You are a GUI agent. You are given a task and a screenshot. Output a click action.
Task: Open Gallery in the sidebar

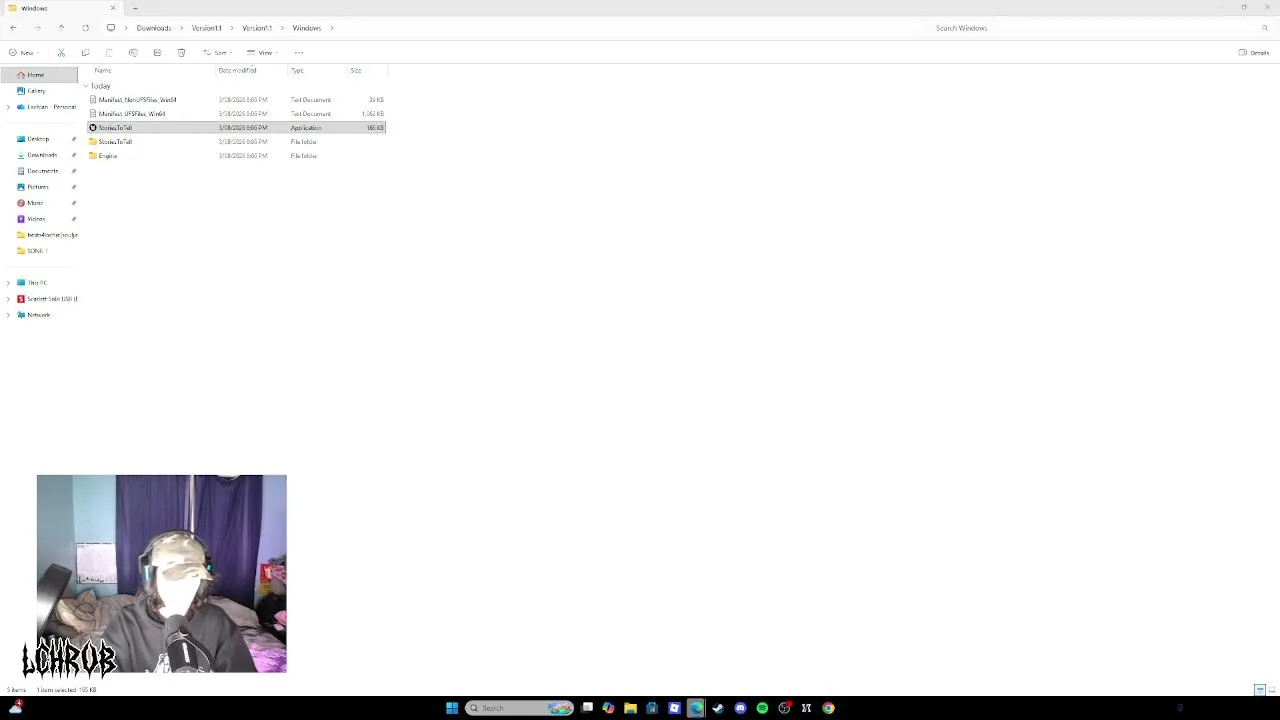36,91
